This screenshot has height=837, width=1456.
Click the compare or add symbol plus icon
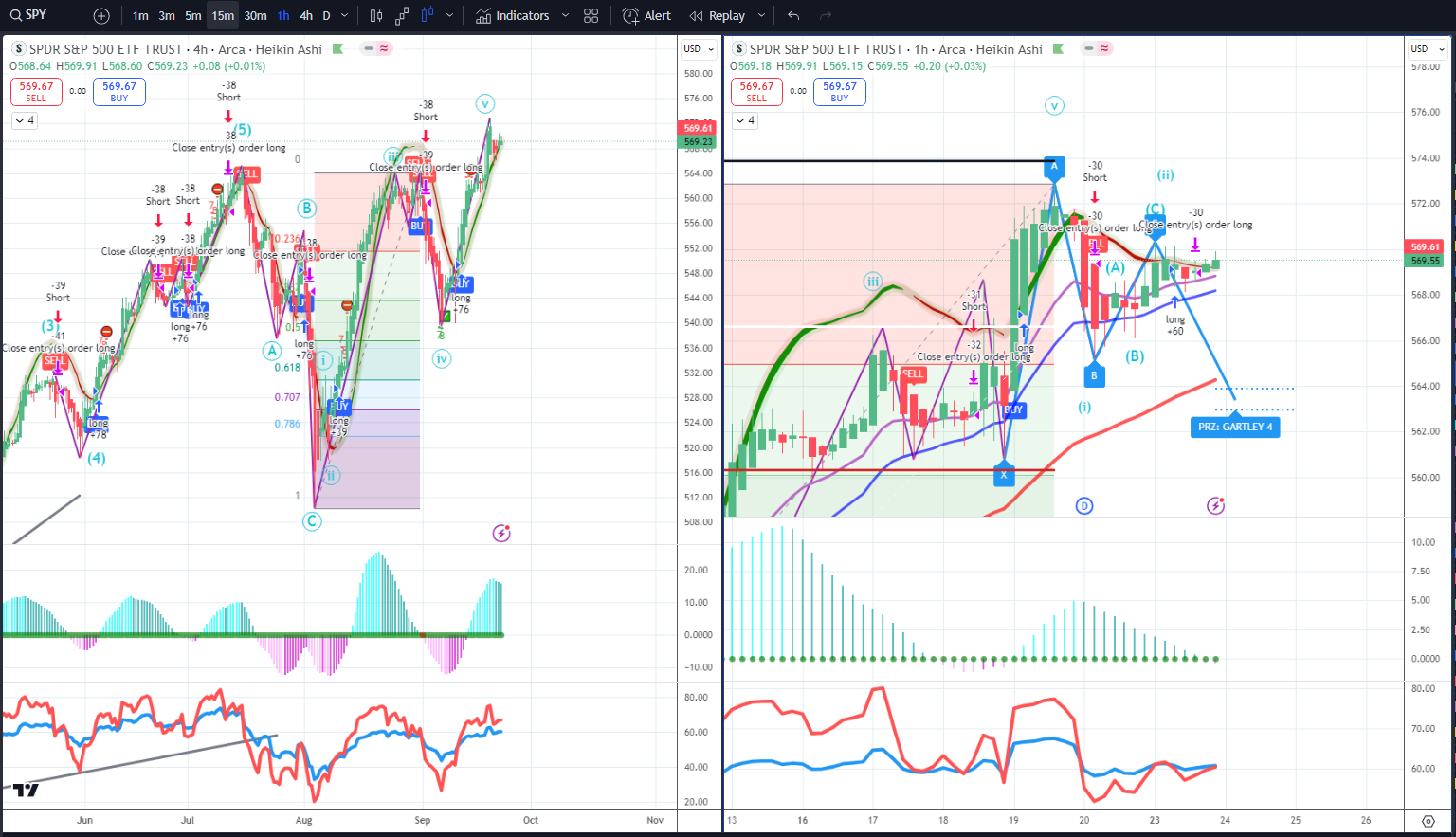pos(102,16)
